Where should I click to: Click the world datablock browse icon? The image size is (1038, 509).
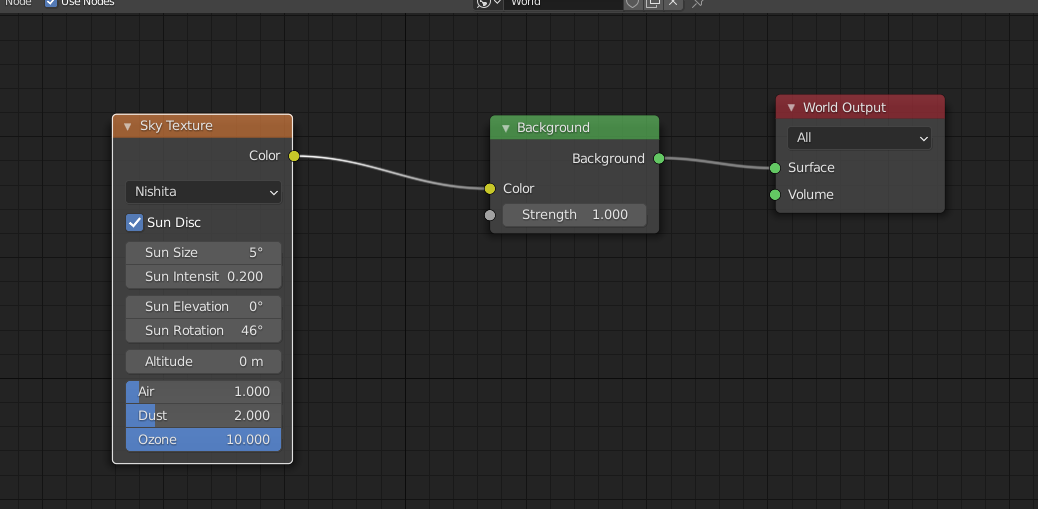click(487, 3)
